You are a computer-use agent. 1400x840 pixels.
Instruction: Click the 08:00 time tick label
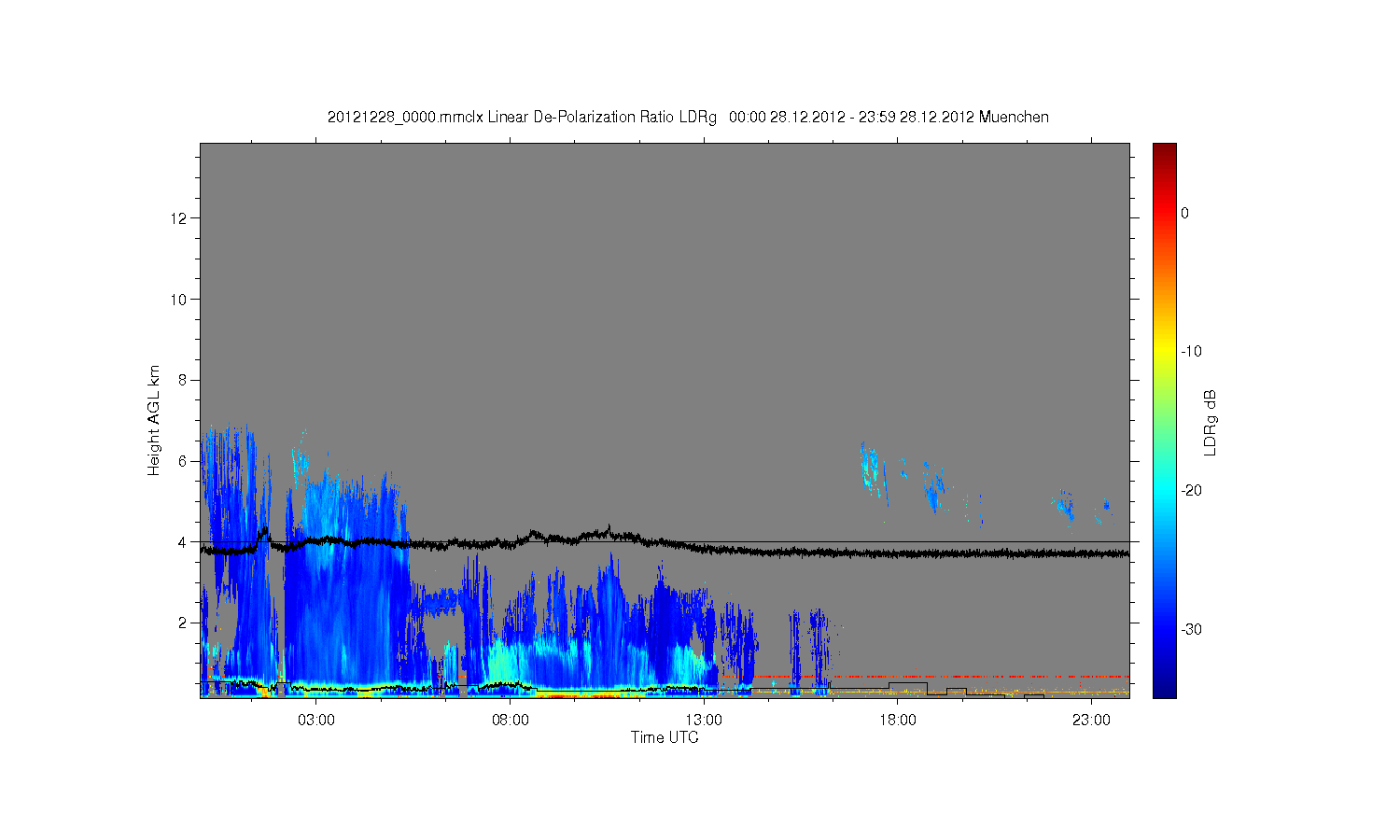coord(511,721)
